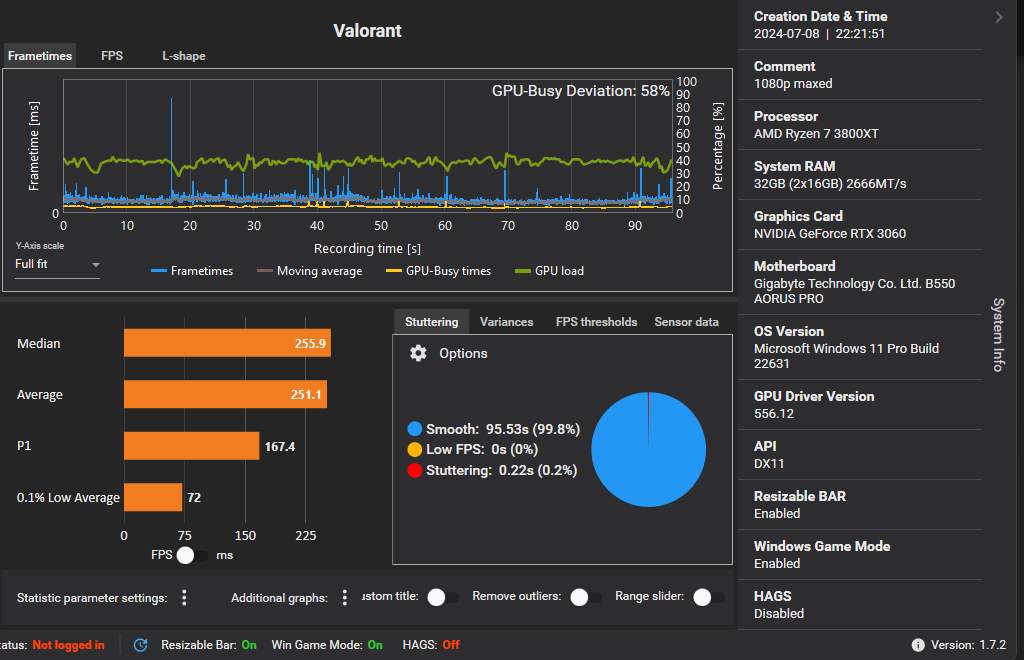1024x660 pixels.
Task: Click the Median 255.9 bar
Action: point(227,343)
